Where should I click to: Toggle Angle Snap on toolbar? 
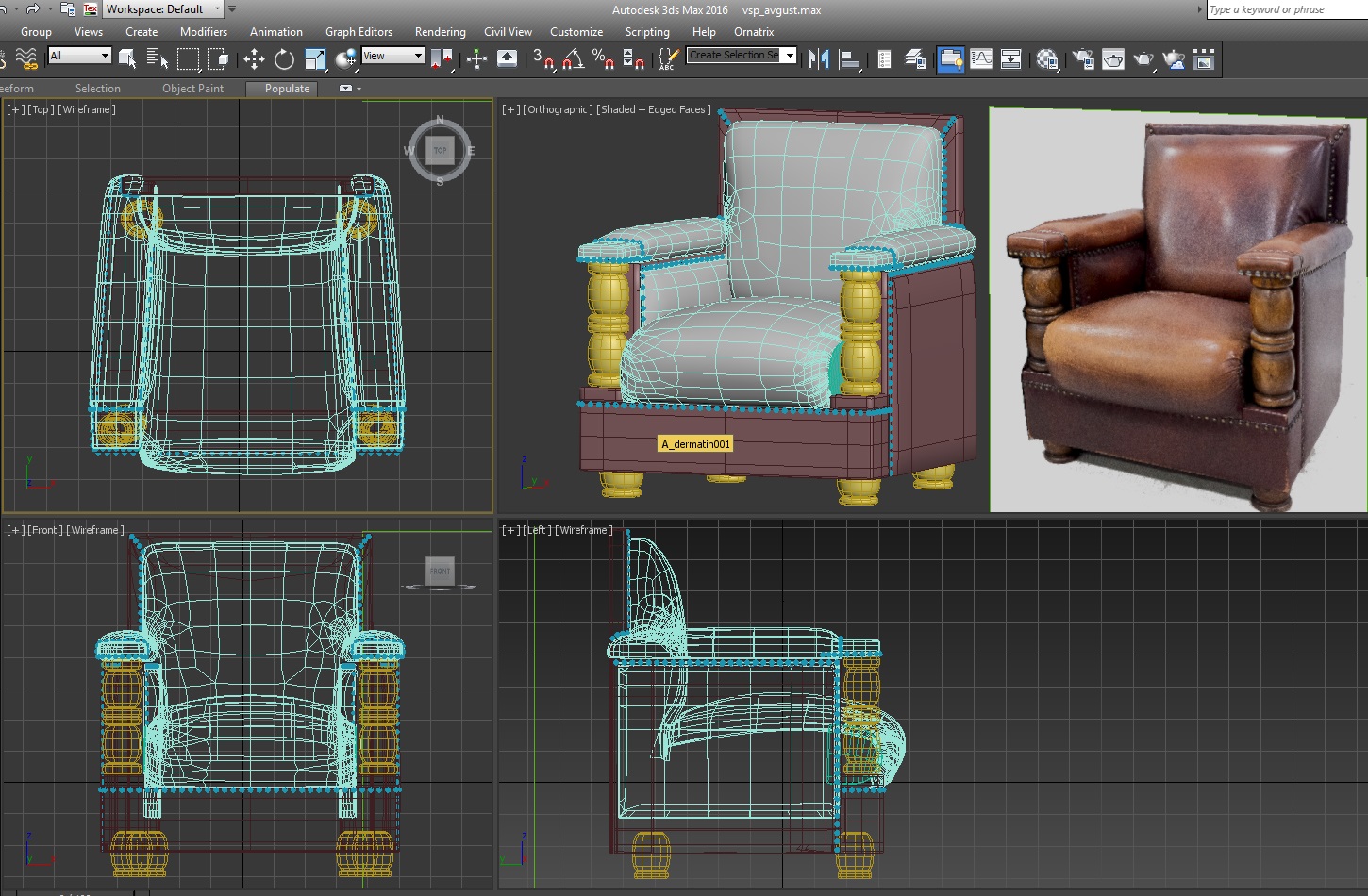point(573,59)
